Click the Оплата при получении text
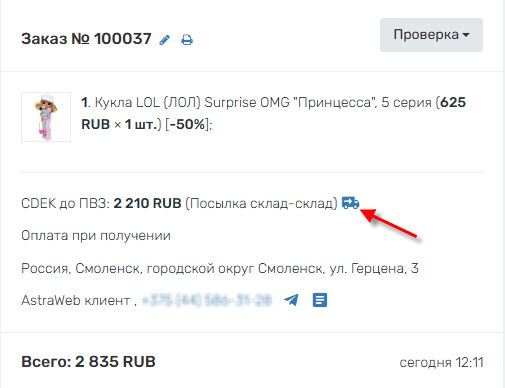Screen dimensions: 505x388 [x=96, y=235]
